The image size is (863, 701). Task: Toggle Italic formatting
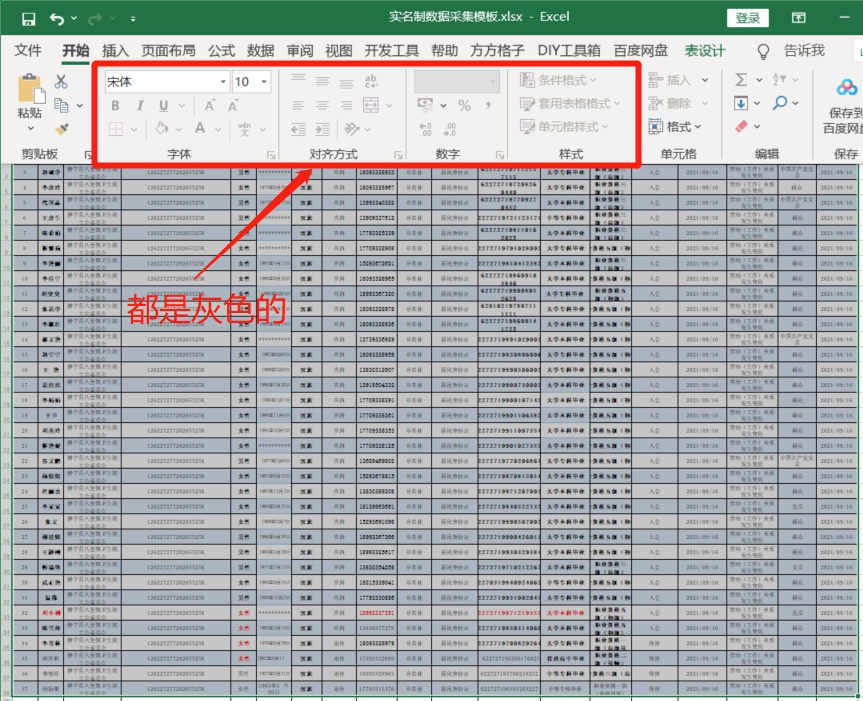[x=140, y=105]
